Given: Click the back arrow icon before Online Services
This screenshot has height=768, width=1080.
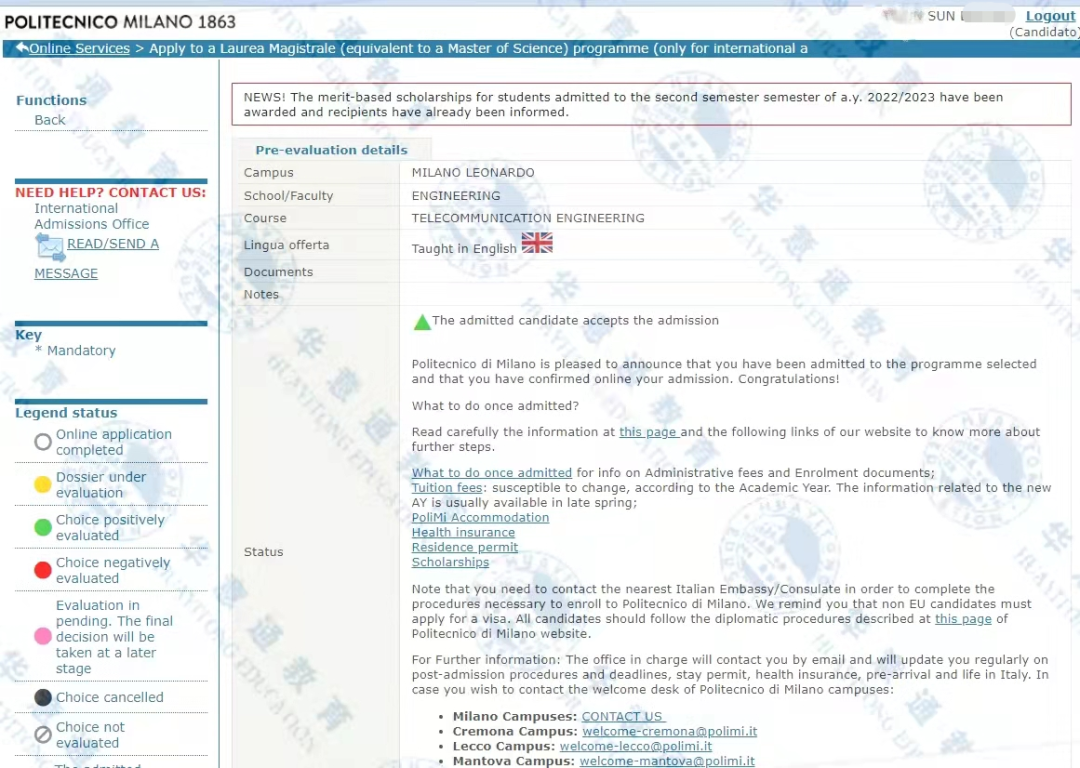Looking at the screenshot, I should click(22, 48).
